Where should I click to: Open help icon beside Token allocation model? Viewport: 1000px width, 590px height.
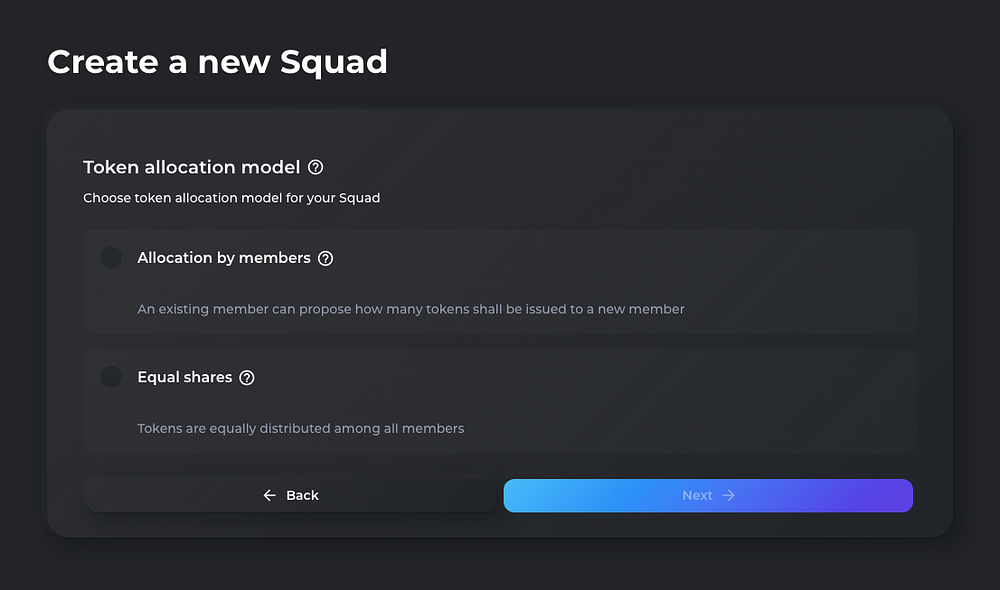(316, 167)
